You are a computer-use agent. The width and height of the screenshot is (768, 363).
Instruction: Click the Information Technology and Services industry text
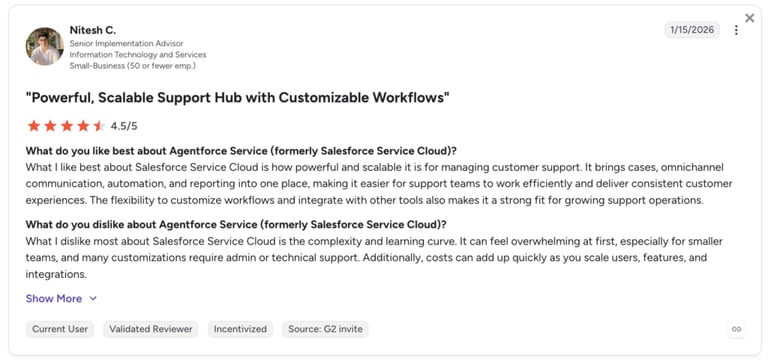tap(138, 55)
